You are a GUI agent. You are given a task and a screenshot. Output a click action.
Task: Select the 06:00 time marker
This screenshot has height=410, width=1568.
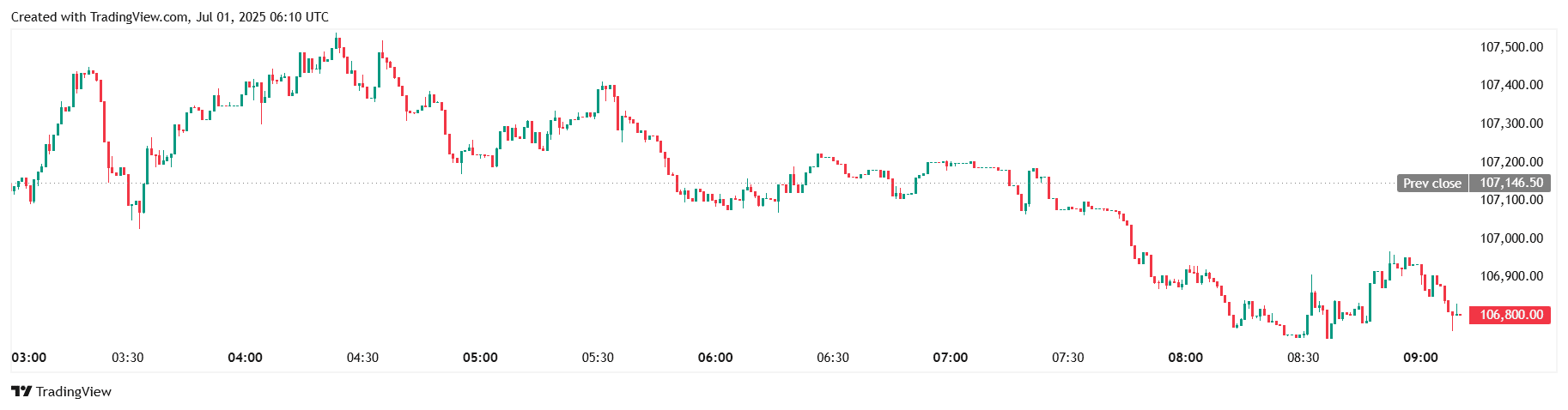[x=715, y=358]
